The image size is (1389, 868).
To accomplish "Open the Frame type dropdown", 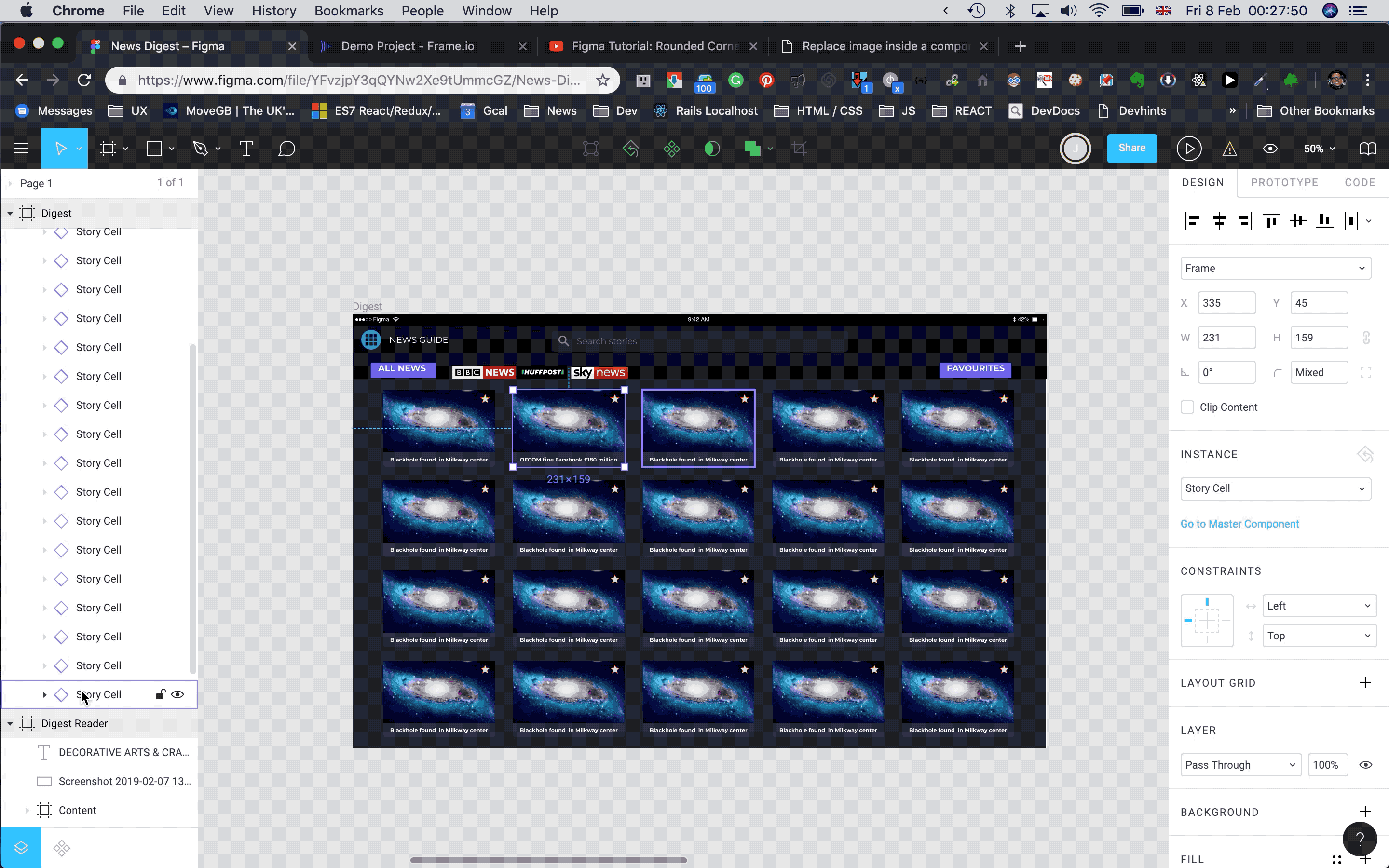I will click(x=1275, y=268).
